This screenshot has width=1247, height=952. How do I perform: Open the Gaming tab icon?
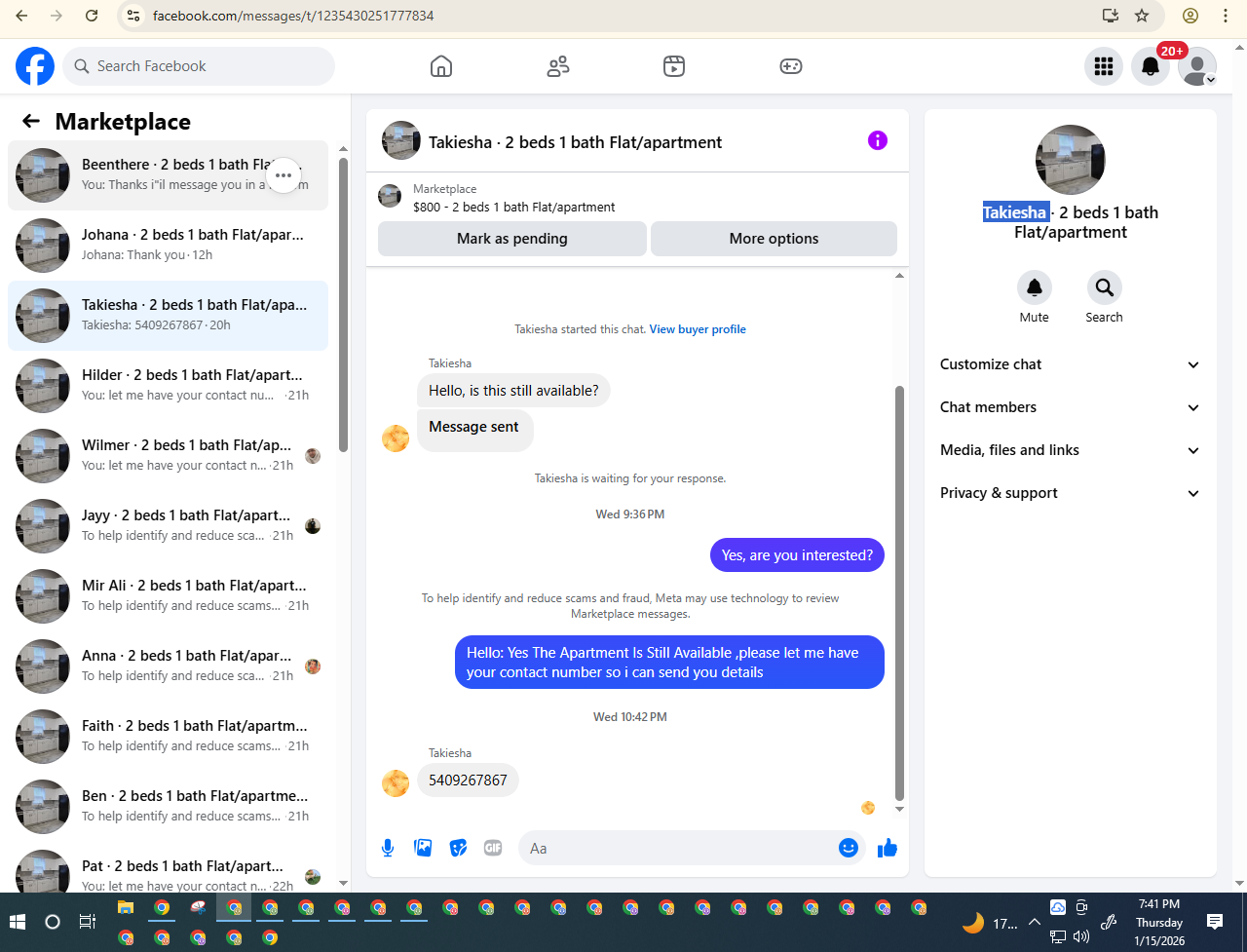click(x=791, y=66)
